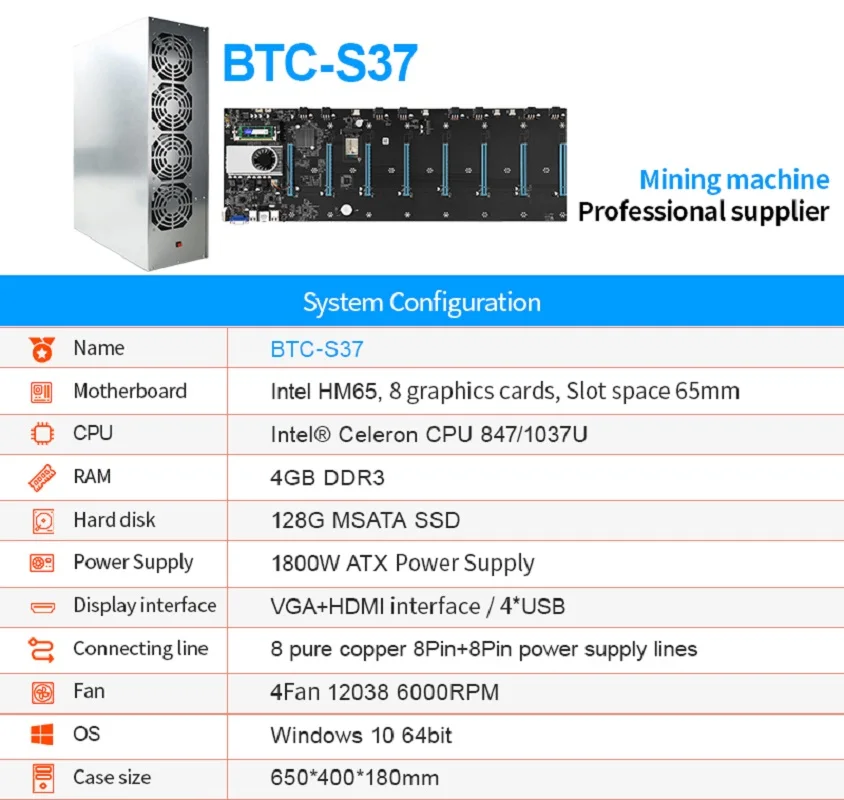Viewport: 844px width, 800px height.
Task: Select the blue BTC-S37 name value
Action: (x=317, y=349)
